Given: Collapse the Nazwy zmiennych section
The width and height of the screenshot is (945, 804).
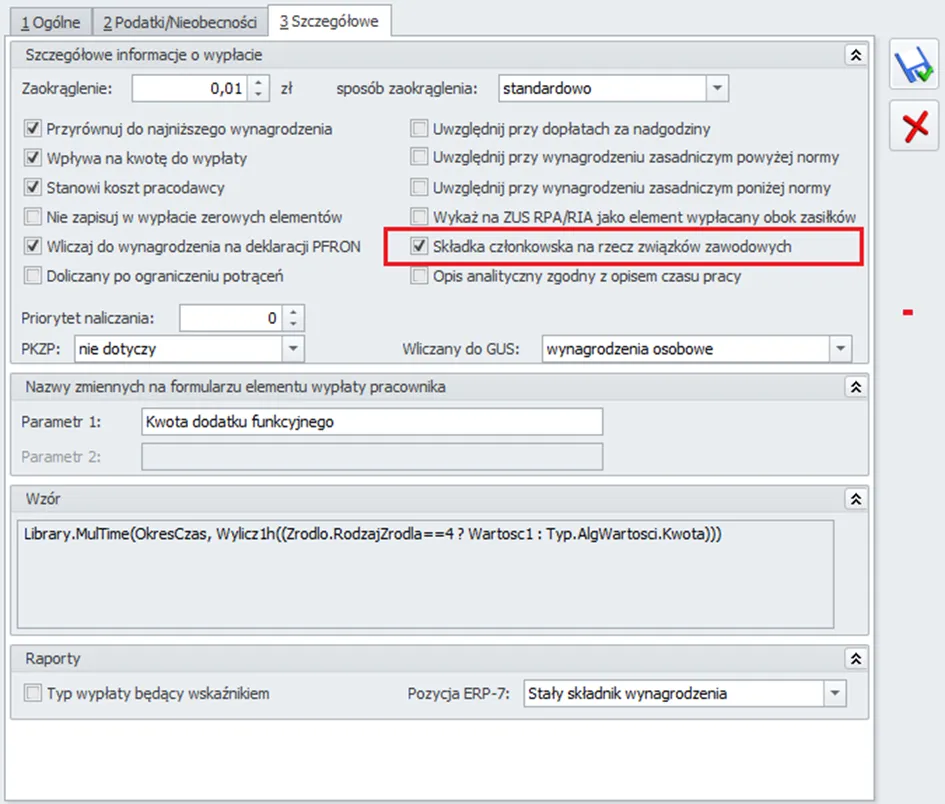Looking at the screenshot, I should 854,387.
